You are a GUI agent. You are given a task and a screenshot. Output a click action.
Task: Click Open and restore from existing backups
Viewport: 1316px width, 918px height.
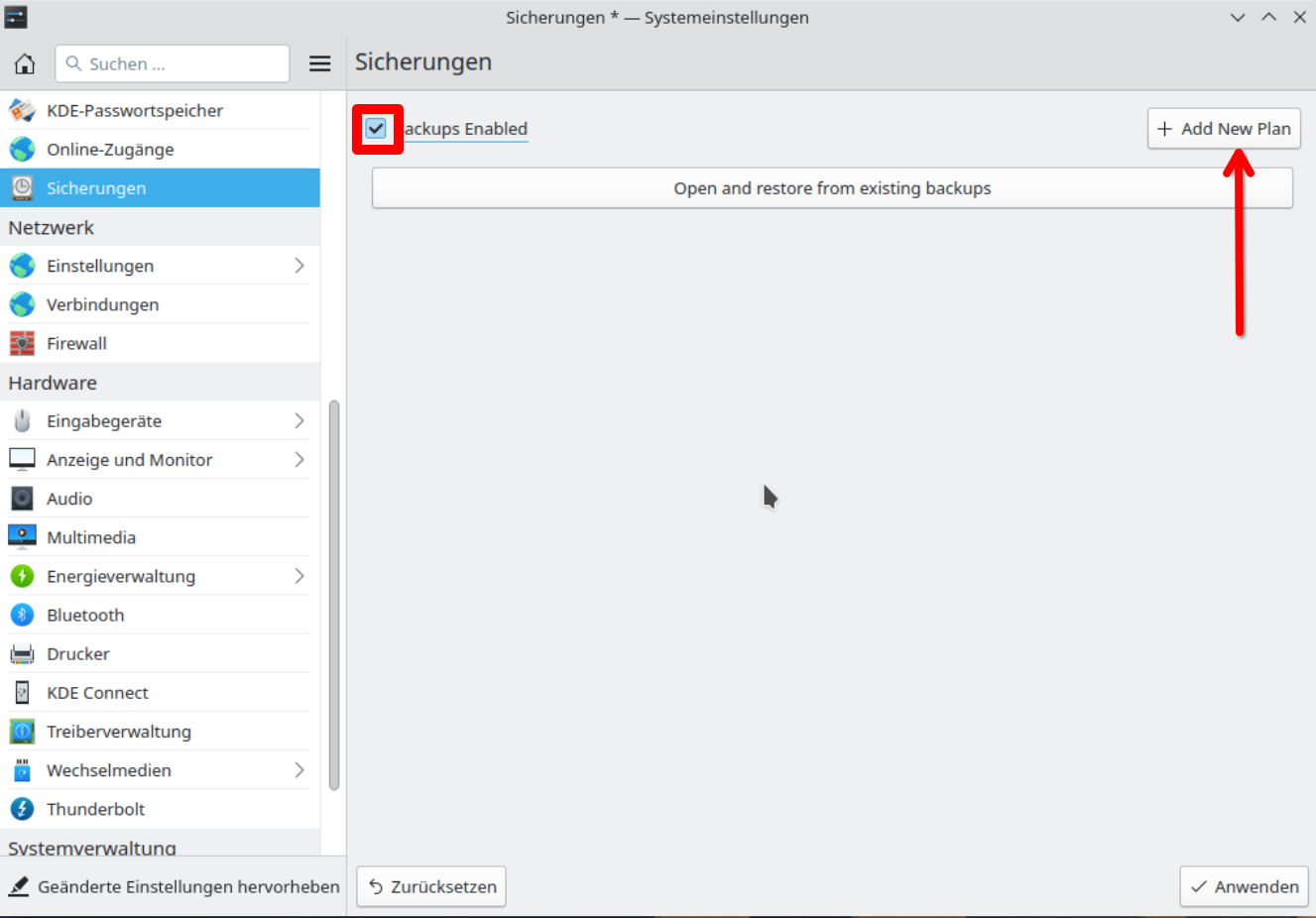coord(832,188)
